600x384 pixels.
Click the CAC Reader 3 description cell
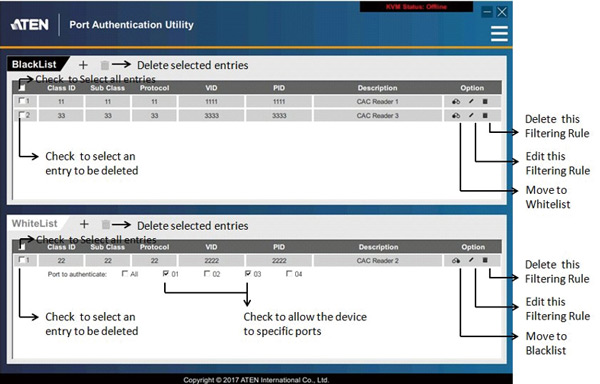[378, 116]
